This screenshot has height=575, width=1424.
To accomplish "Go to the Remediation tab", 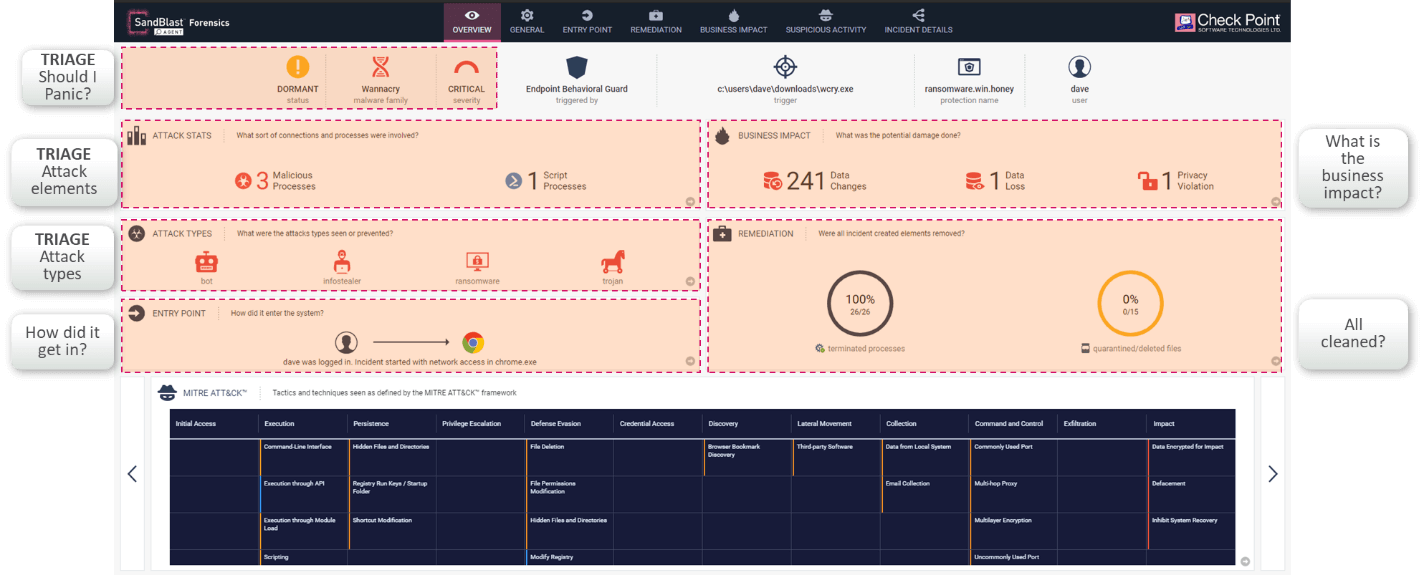I will coord(656,21).
